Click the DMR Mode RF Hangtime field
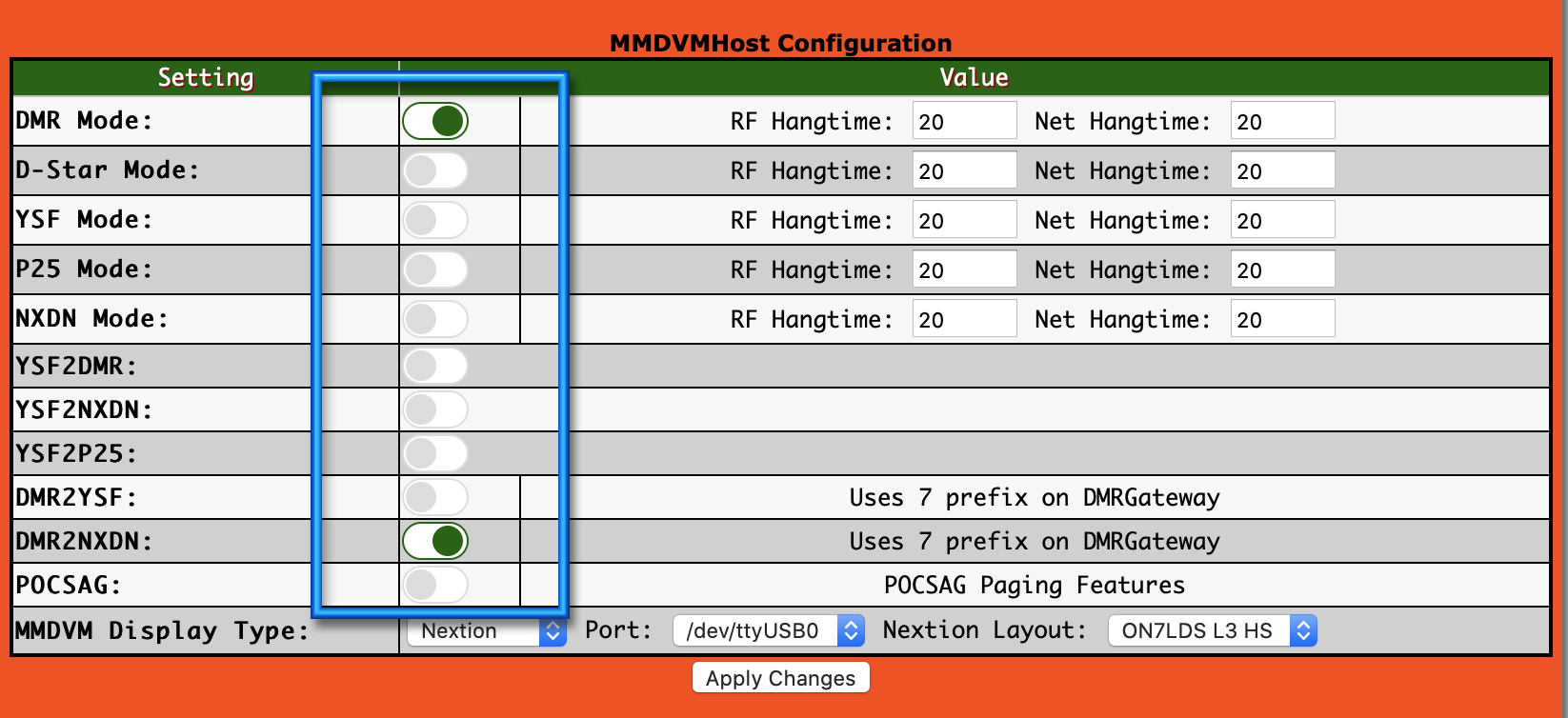 point(964,121)
